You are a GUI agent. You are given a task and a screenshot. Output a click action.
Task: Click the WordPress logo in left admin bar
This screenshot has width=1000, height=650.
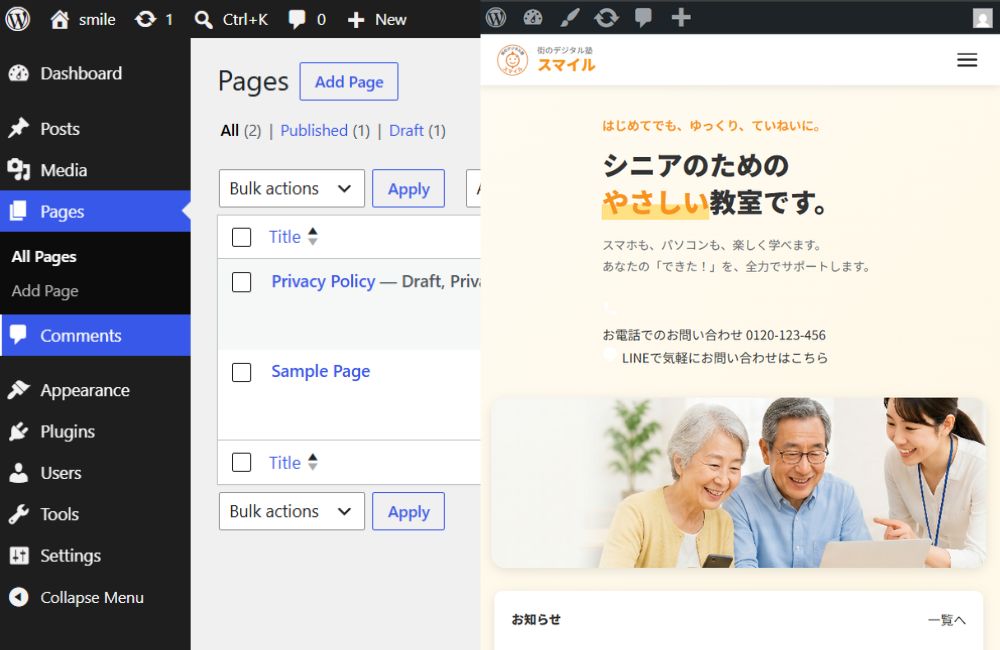18,19
